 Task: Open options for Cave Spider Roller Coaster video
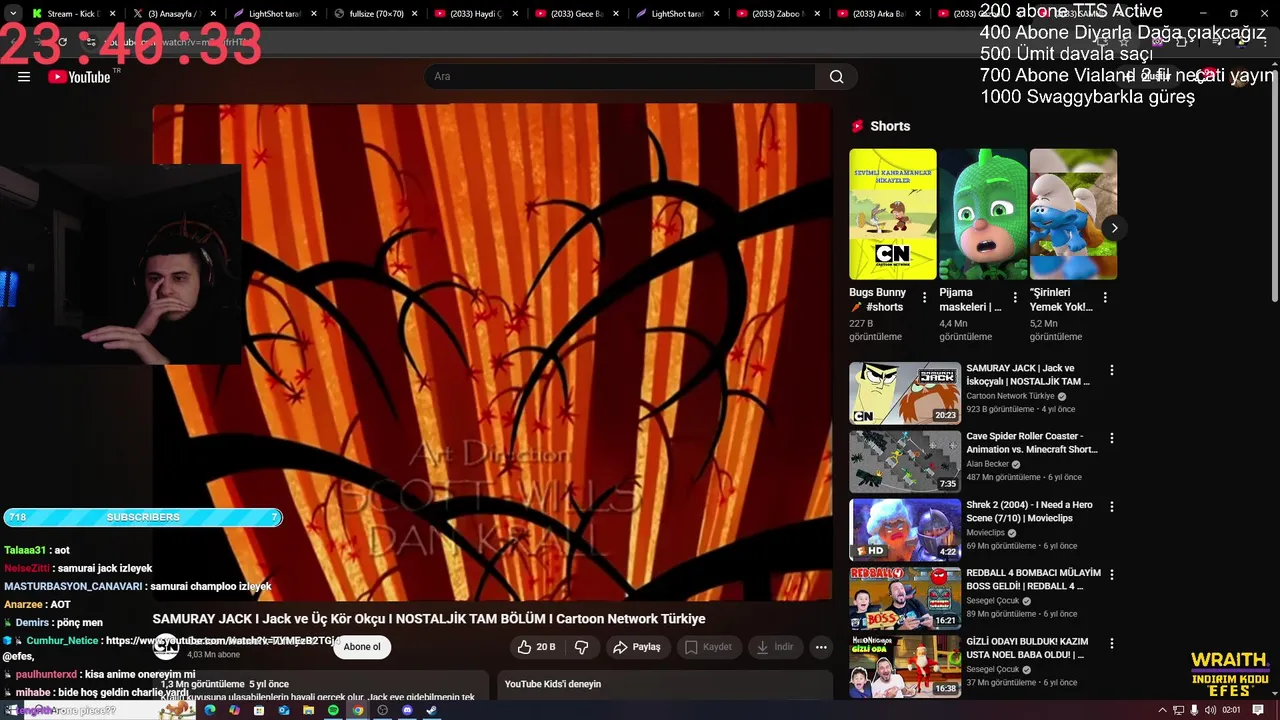click(1111, 438)
